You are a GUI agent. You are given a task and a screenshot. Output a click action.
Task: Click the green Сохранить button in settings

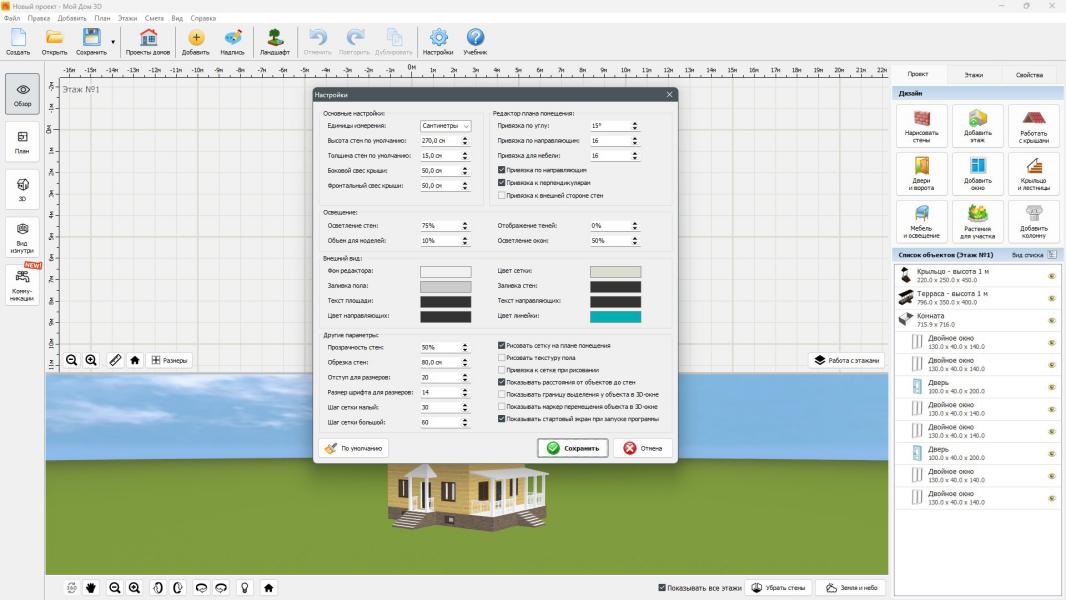[x=573, y=448]
